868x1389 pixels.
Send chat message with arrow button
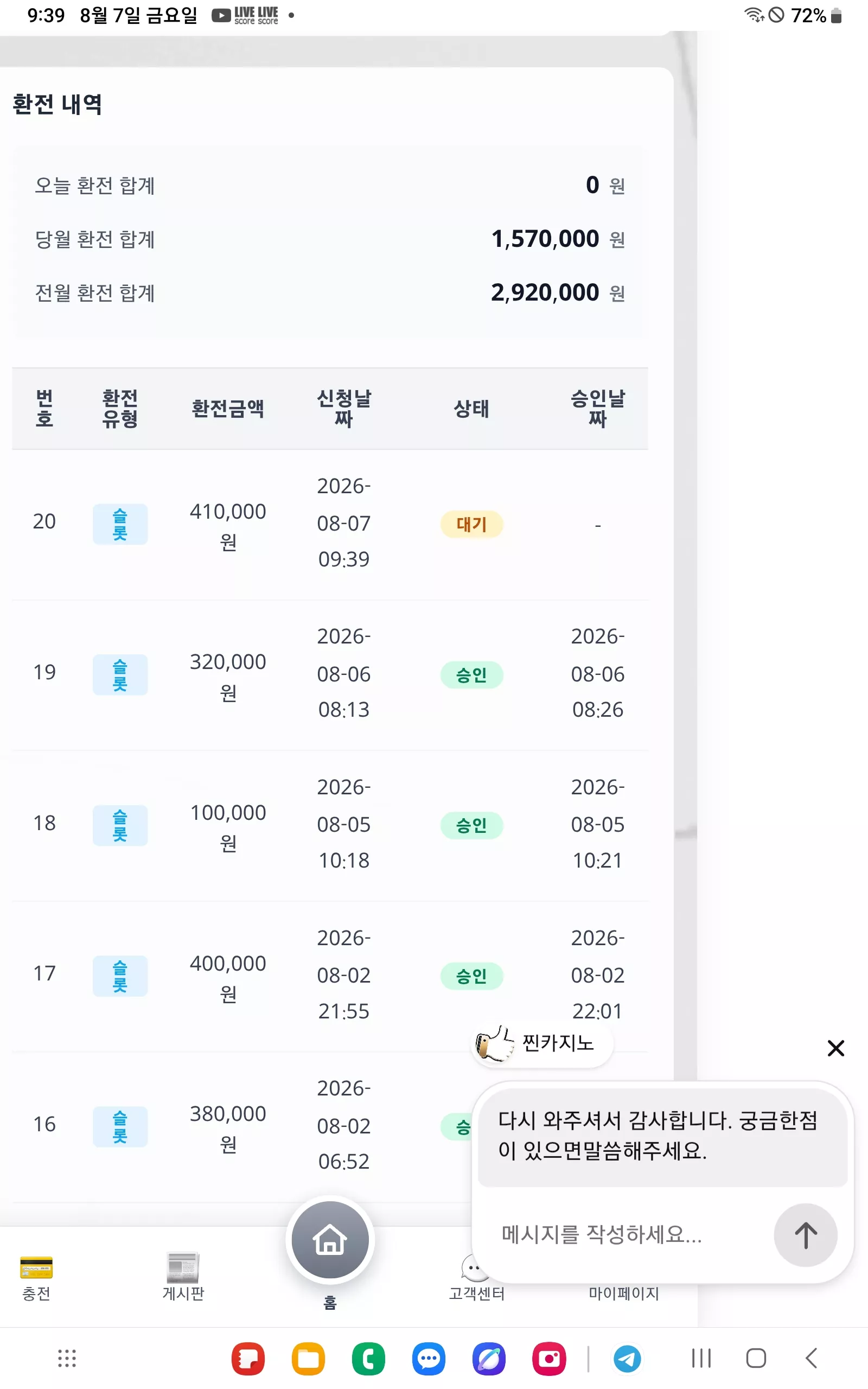pyautogui.click(x=805, y=1235)
